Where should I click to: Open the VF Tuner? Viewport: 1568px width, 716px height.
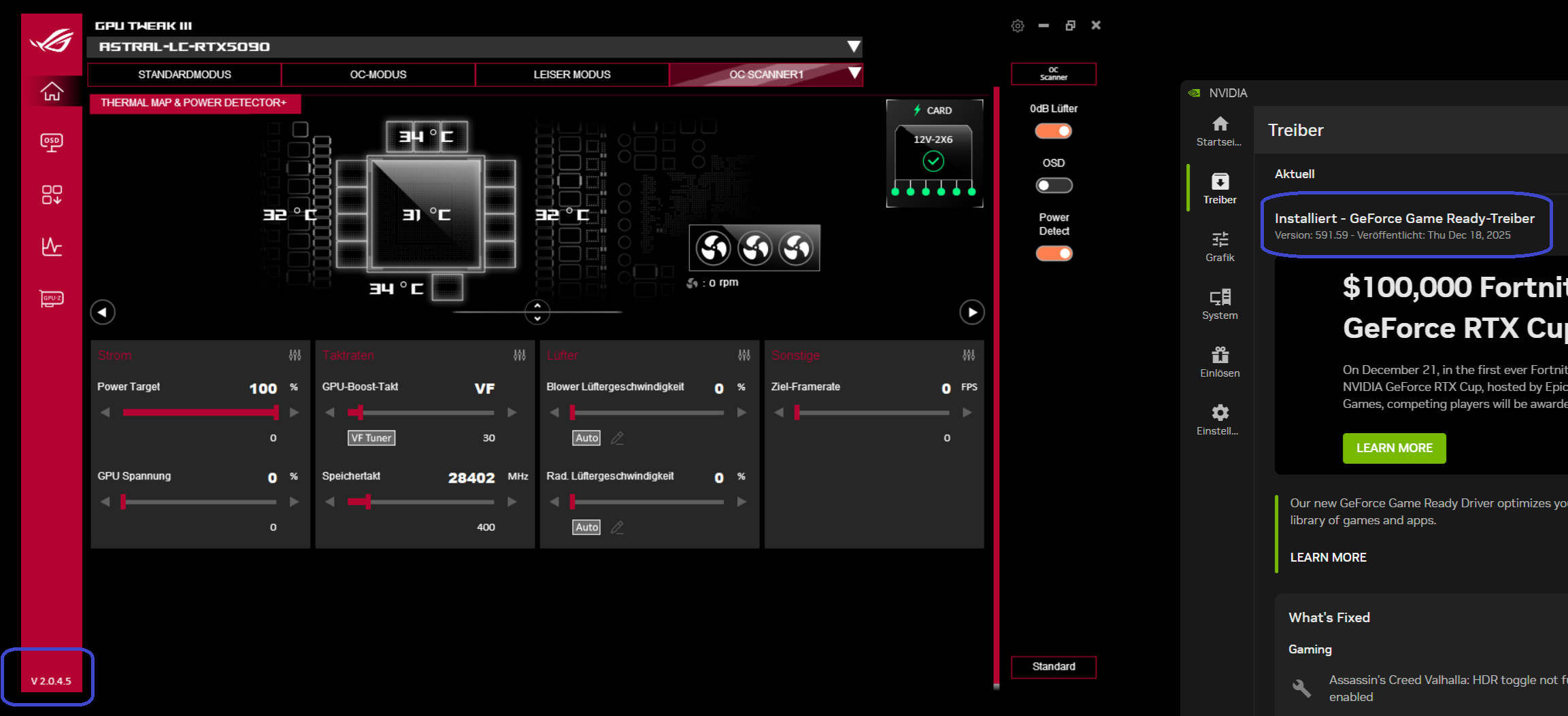(371, 438)
